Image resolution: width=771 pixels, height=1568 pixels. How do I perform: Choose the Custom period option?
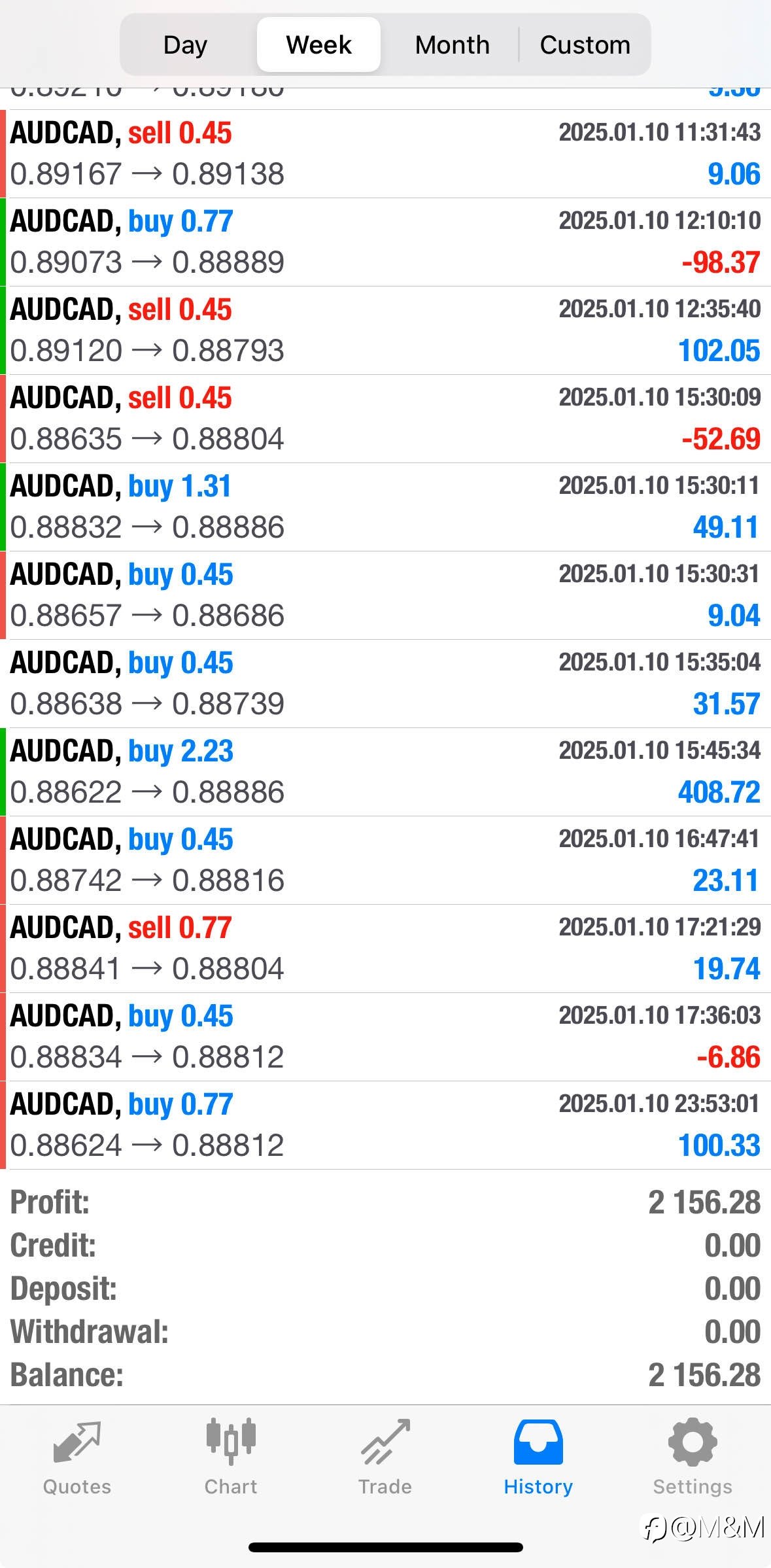[x=585, y=44]
